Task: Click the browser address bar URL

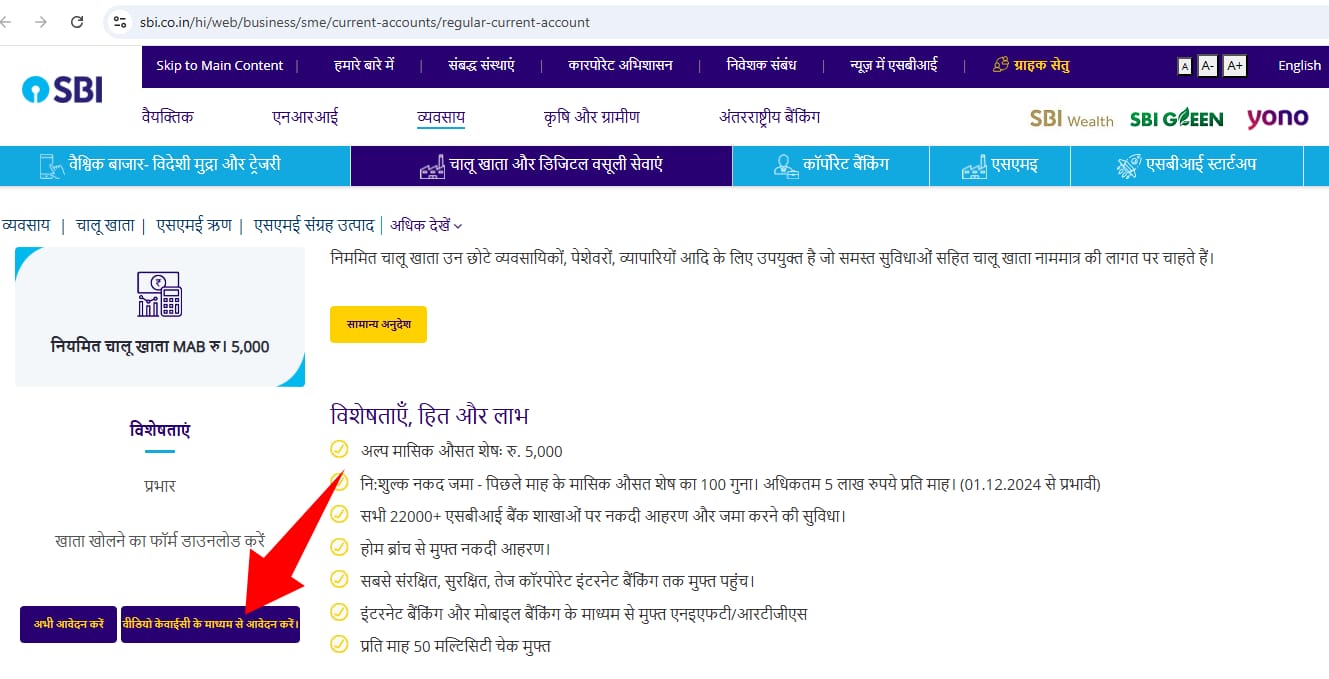Action: coord(365,21)
